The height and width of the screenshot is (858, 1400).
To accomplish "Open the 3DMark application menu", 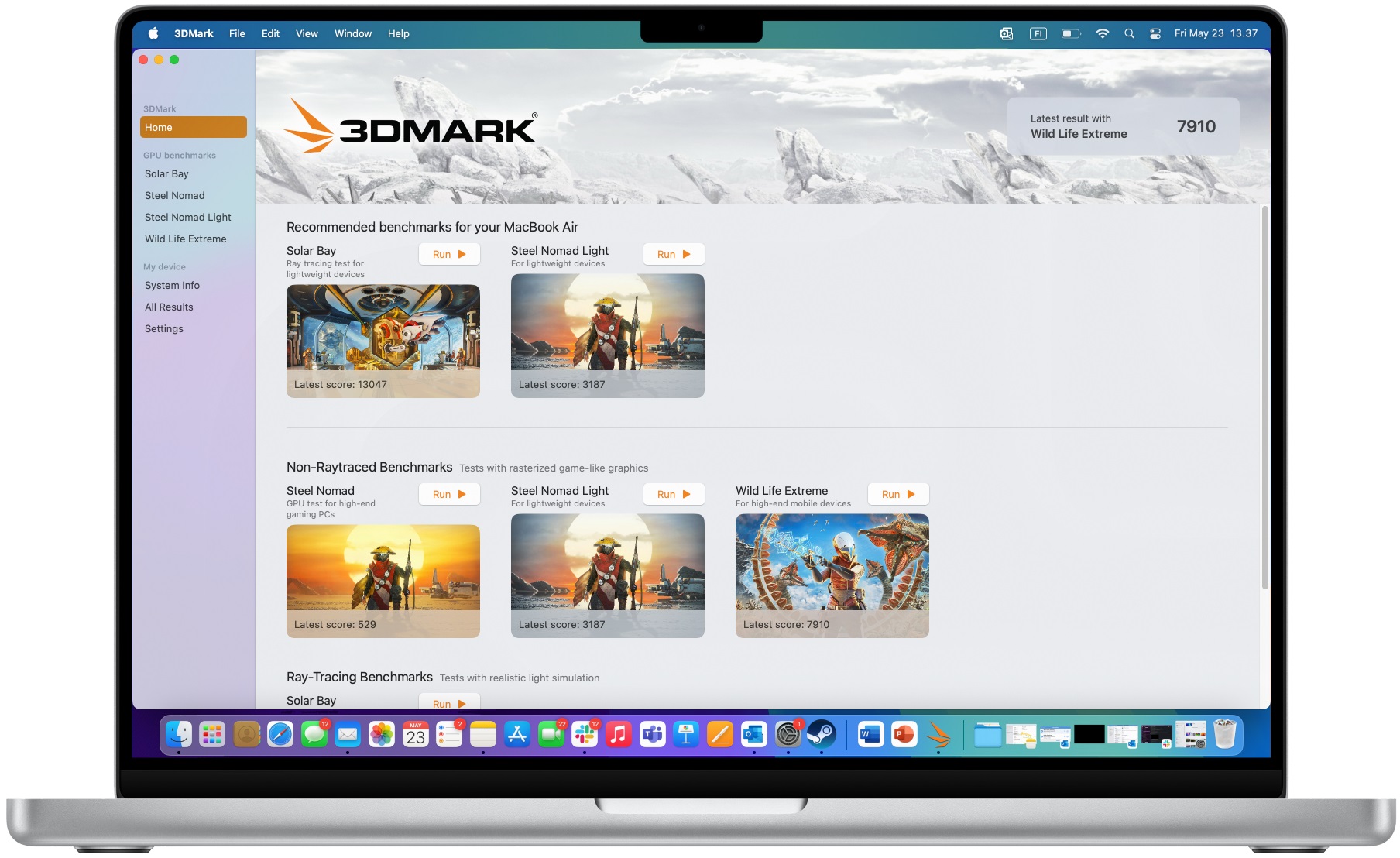I will click(194, 33).
